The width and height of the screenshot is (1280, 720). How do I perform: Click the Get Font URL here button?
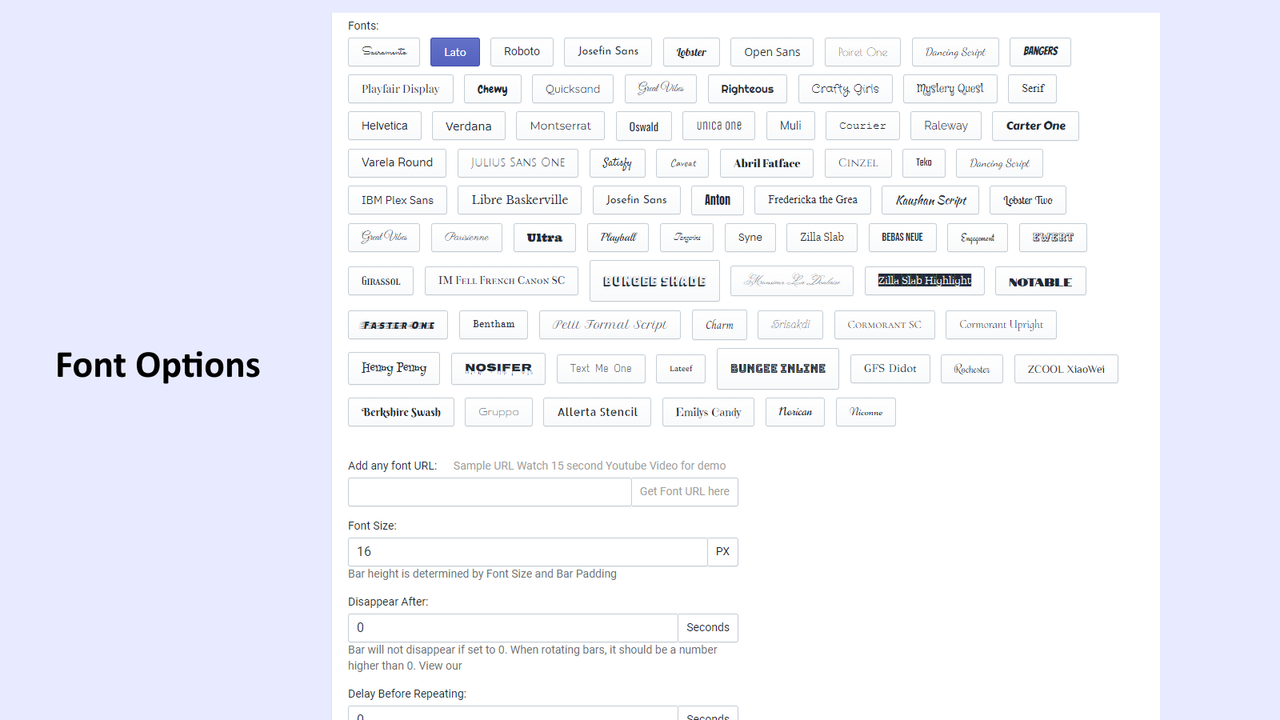[684, 491]
